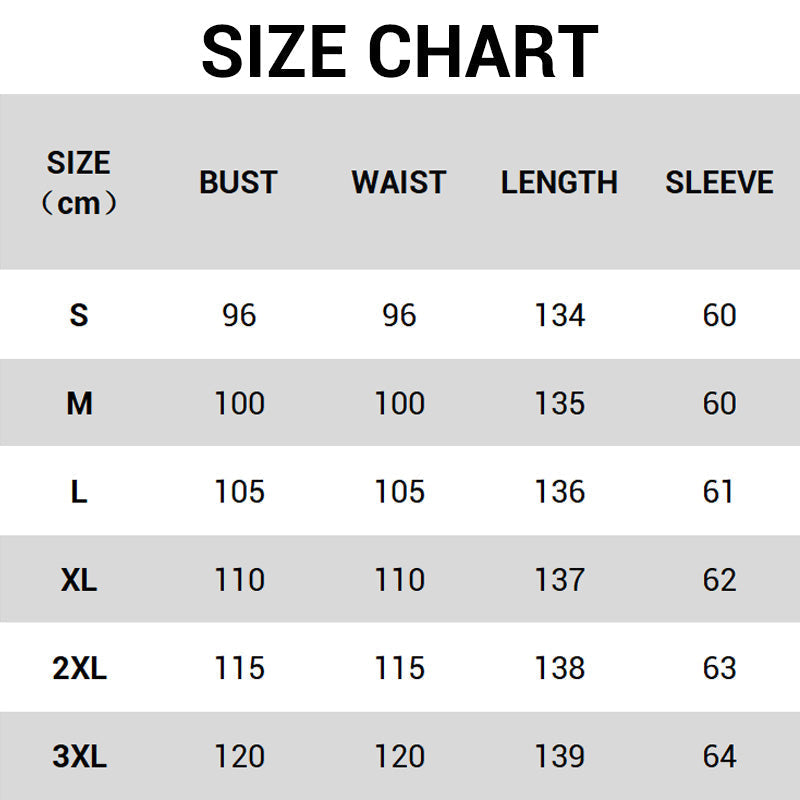Click the XL size row label

(79, 579)
